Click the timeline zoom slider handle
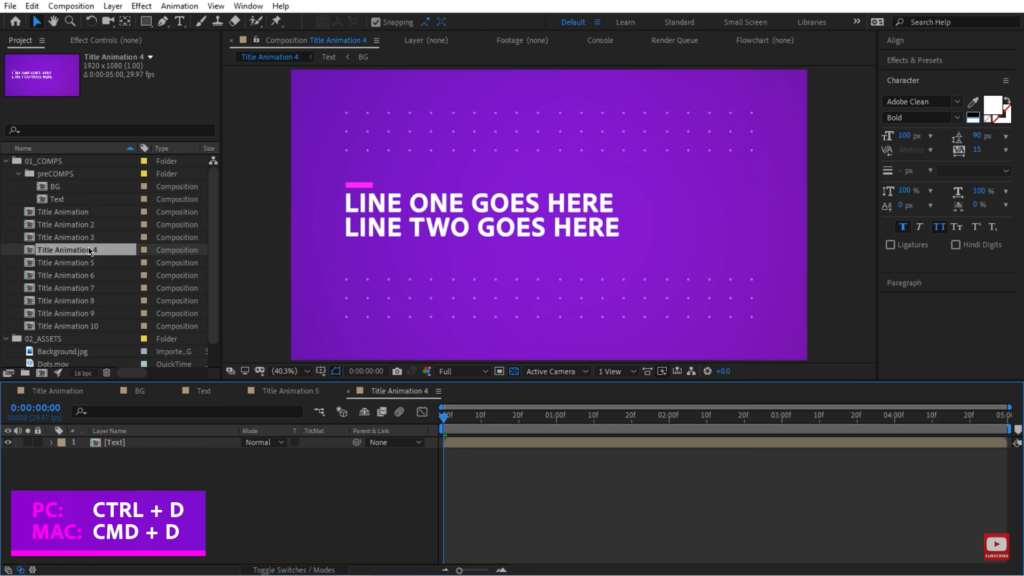The image size is (1024, 576). (459, 570)
